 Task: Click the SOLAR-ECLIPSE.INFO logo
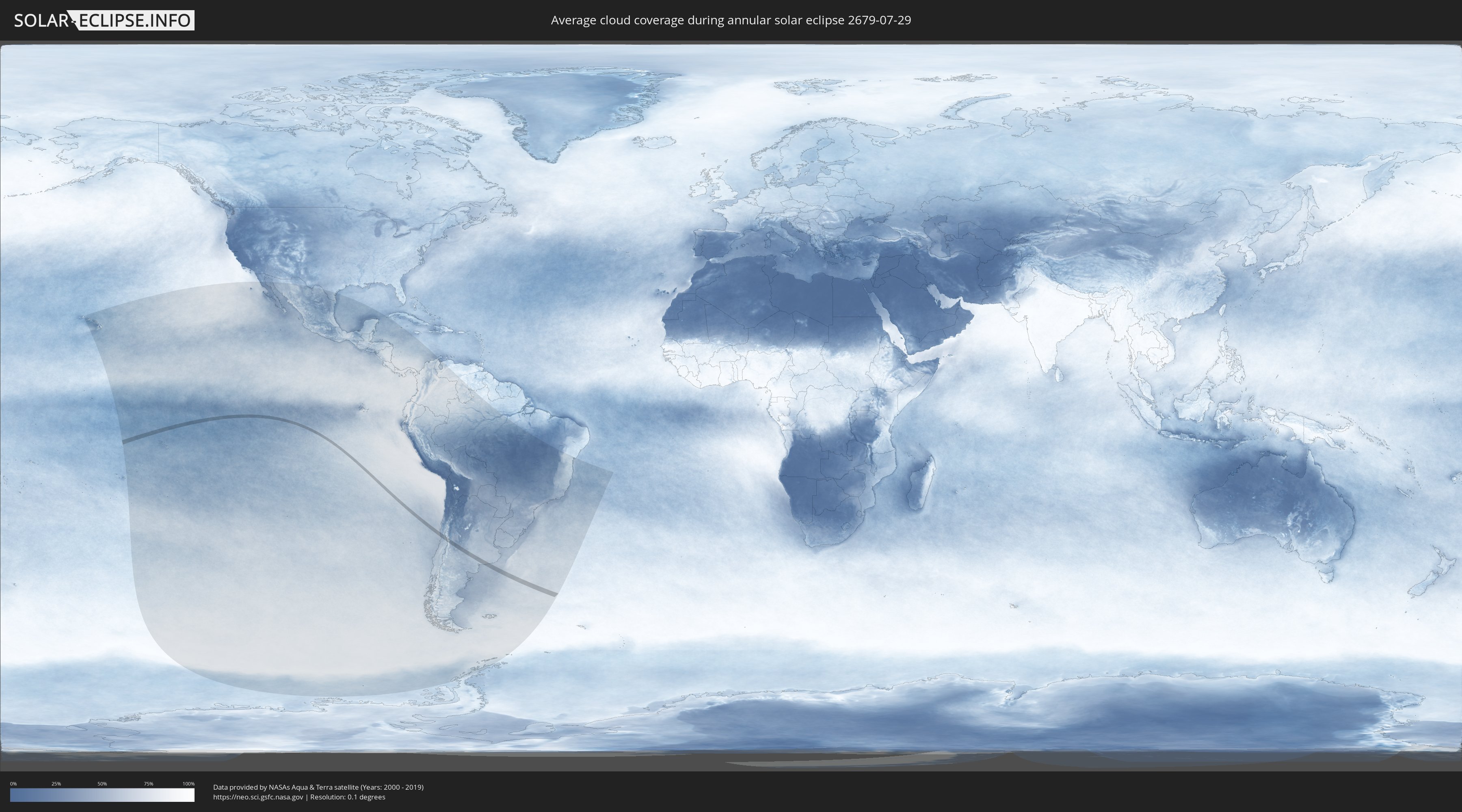[x=104, y=20]
